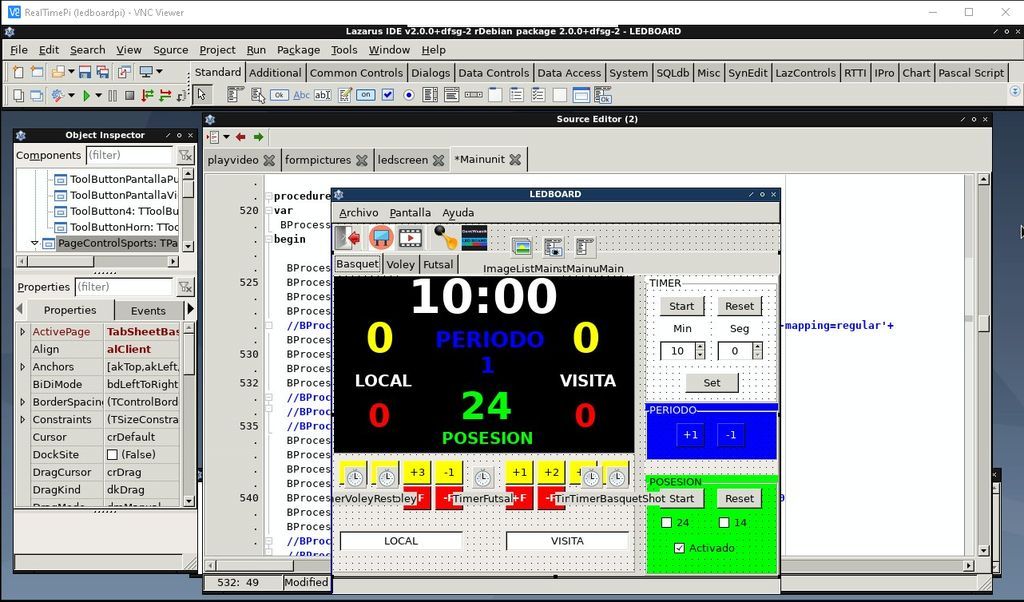Click inside the VISITA text field
Viewport: 1024px width, 602px height.
(567, 540)
